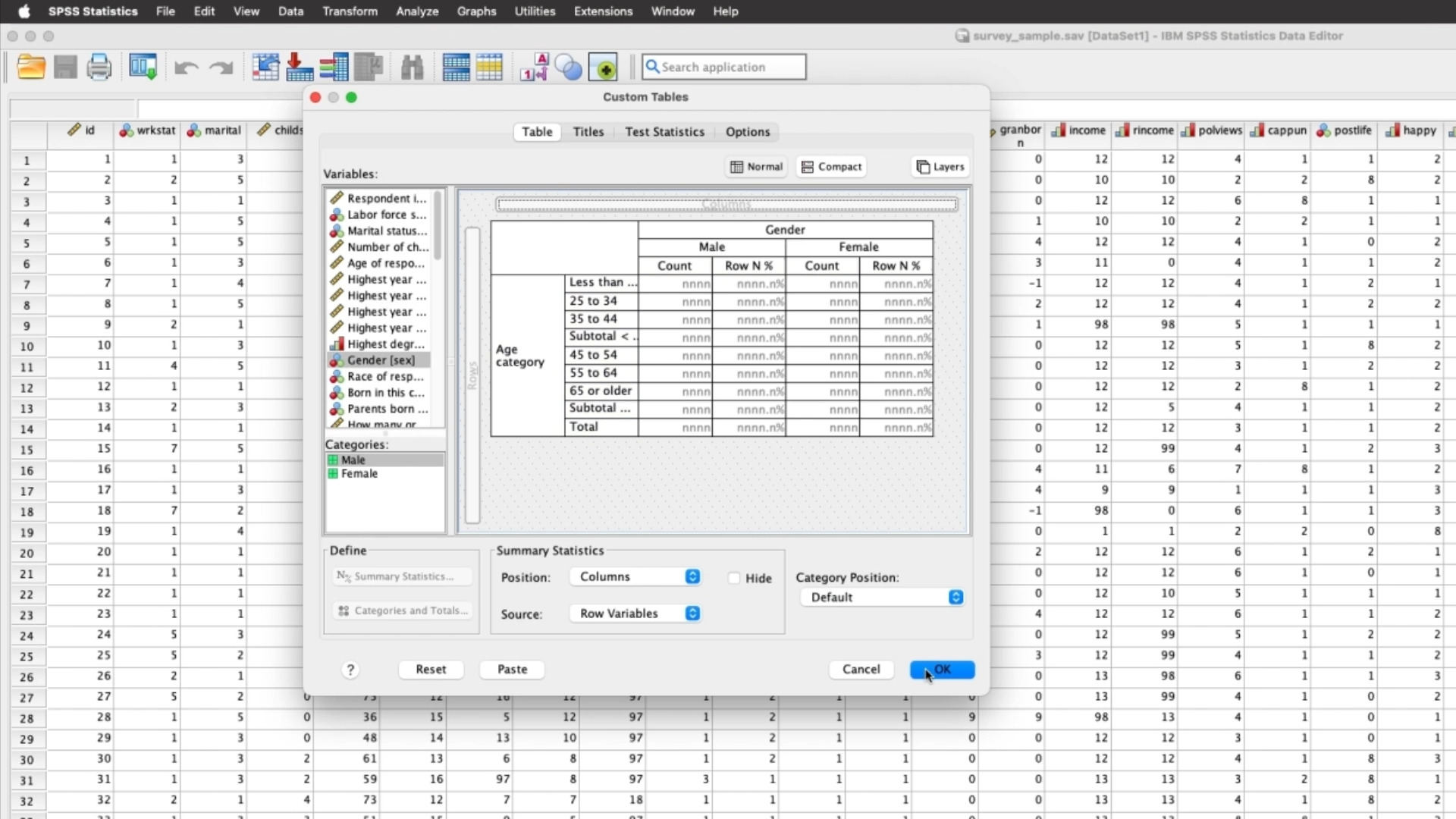Open the Extensions menu
1456x819 pixels.
pos(603,11)
